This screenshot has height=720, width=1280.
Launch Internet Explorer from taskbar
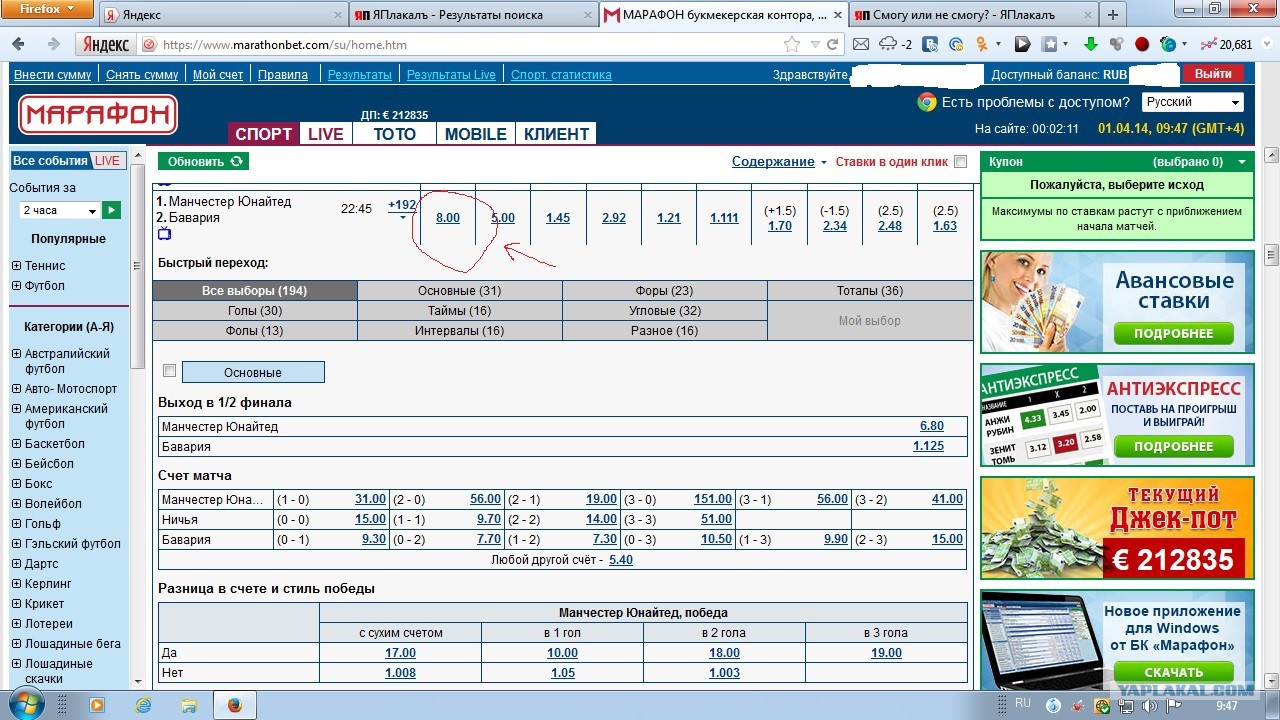(x=143, y=705)
